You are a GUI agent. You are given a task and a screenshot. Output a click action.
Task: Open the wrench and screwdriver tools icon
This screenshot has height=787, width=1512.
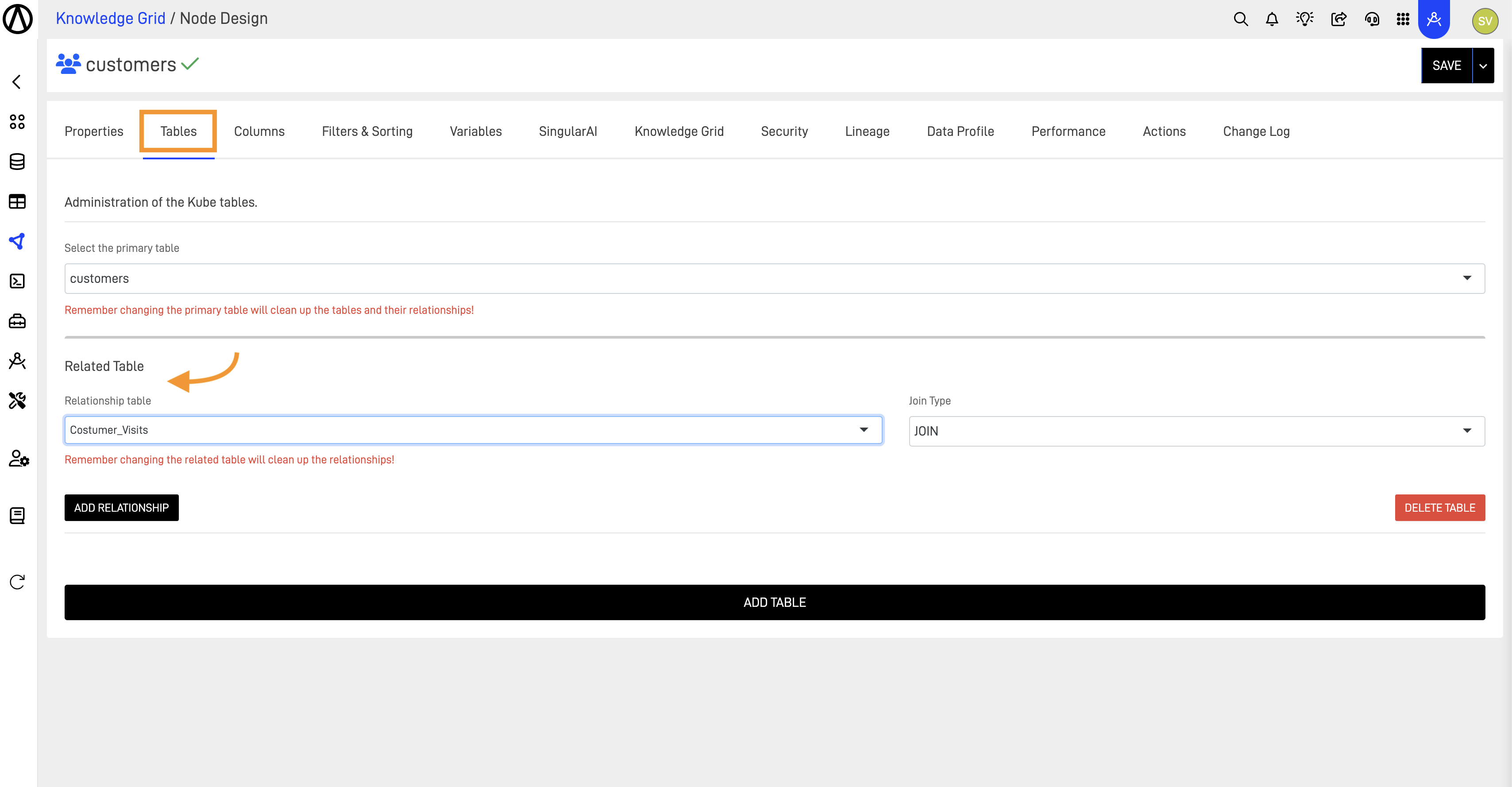coord(17,401)
